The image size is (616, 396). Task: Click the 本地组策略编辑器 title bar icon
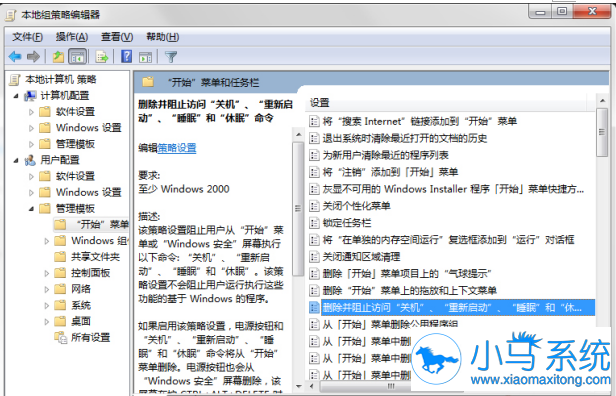[11, 15]
